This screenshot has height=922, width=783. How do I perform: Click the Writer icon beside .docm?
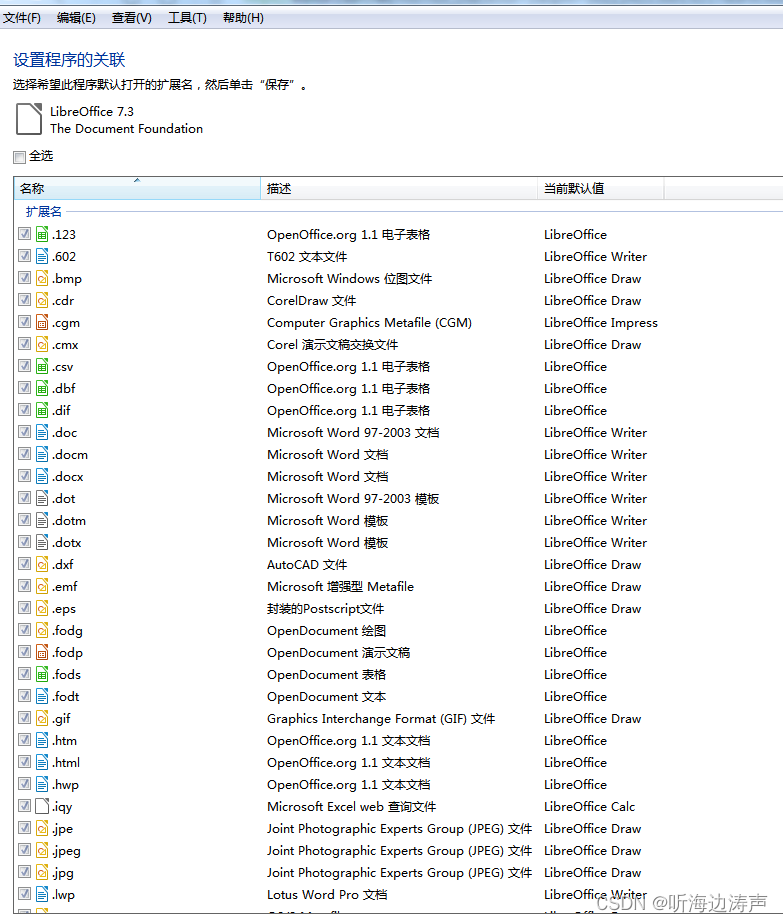point(42,454)
